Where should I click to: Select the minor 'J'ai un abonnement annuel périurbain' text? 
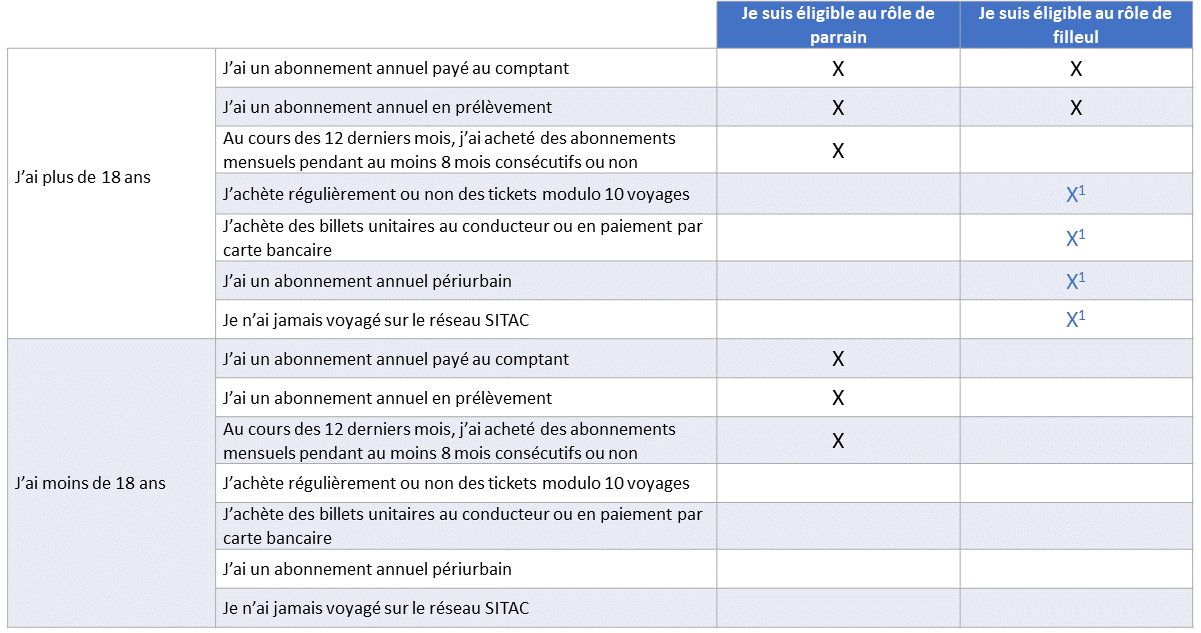tap(367, 569)
